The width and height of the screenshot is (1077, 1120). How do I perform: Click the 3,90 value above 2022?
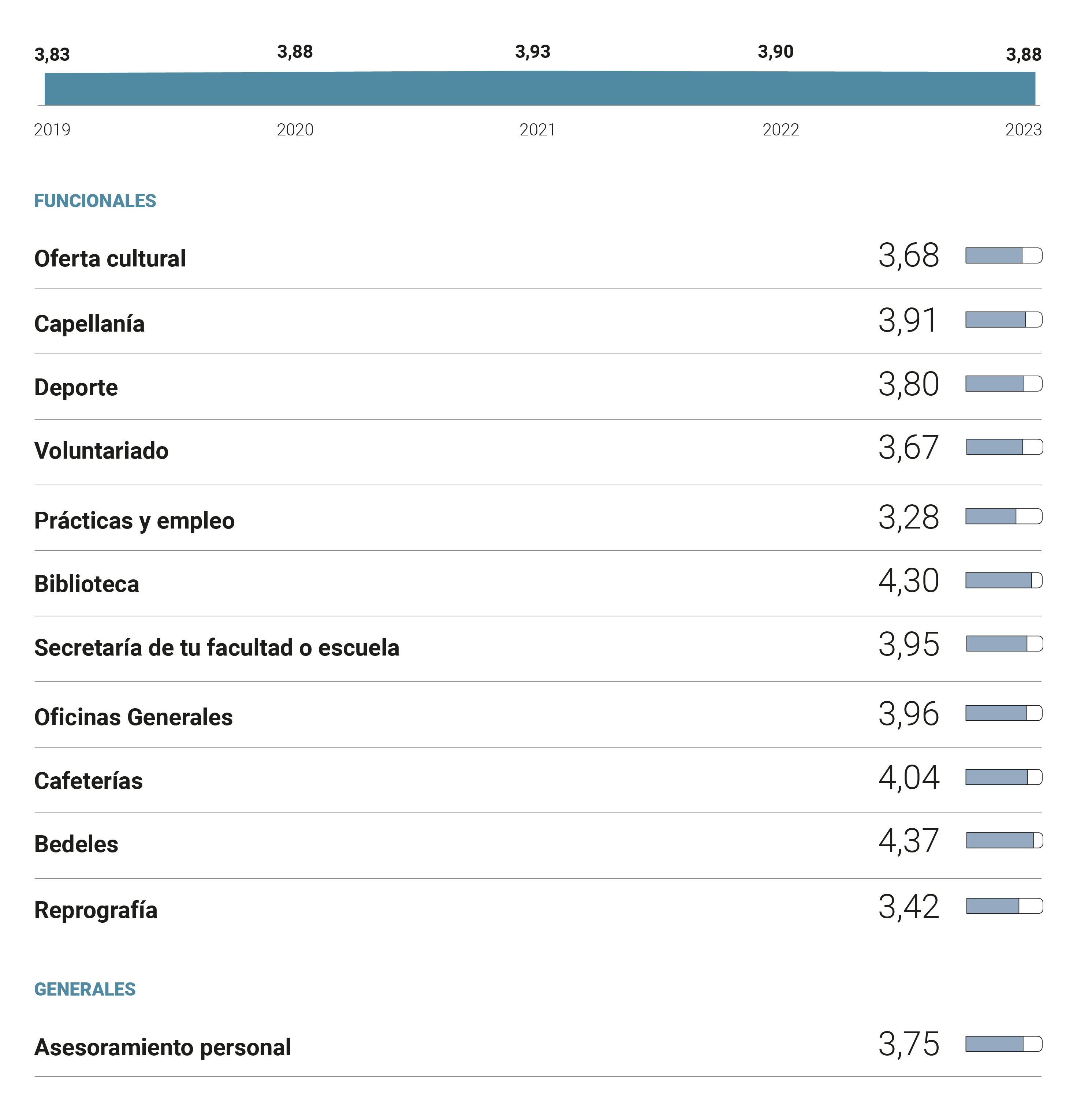pyautogui.click(x=776, y=52)
